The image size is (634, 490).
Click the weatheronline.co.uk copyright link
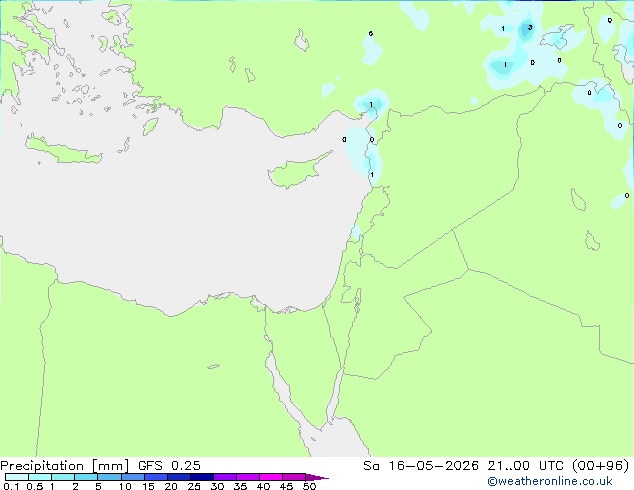pos(550,482)
